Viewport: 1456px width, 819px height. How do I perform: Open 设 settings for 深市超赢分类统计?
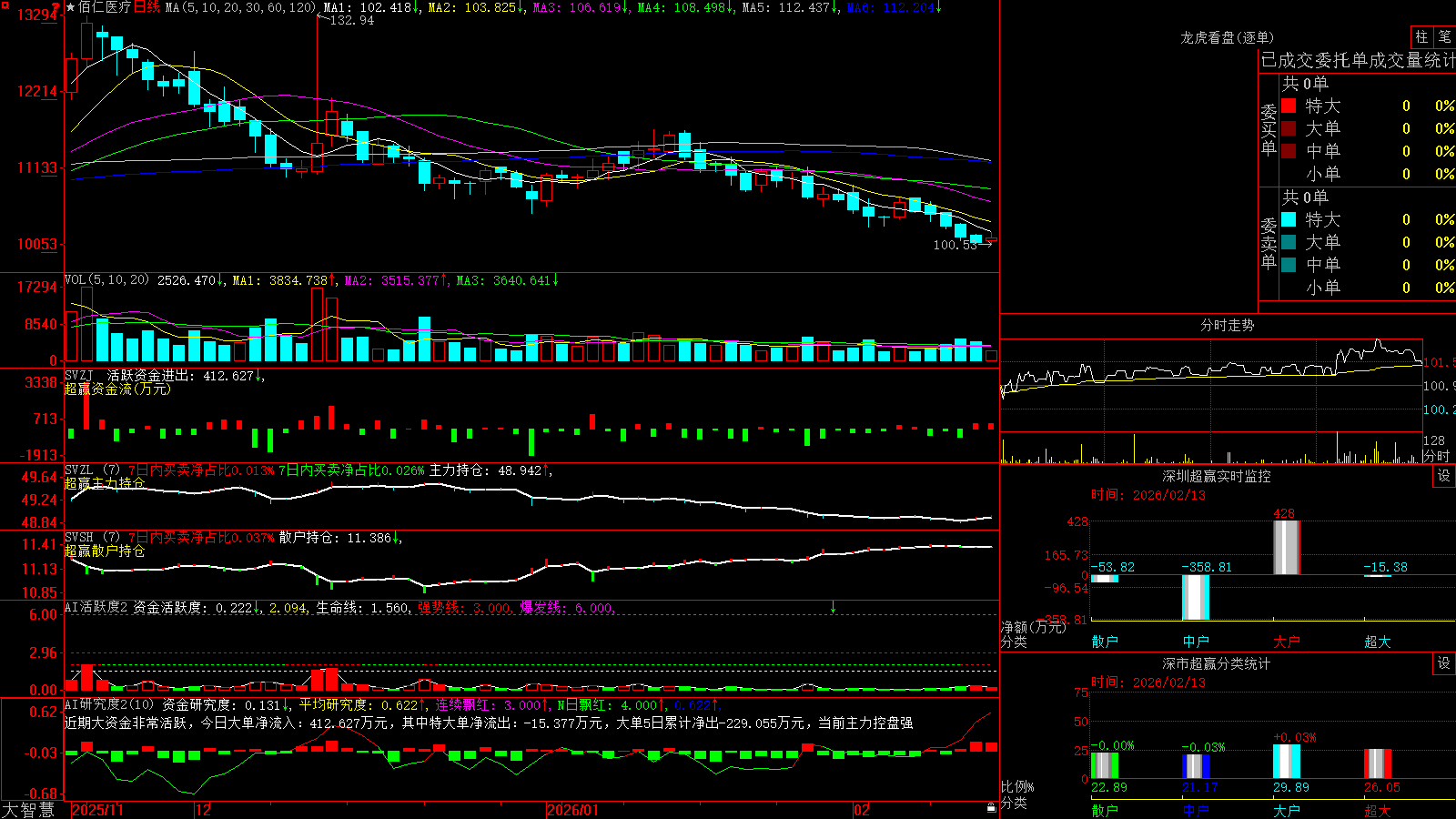tap(1444, 663)
